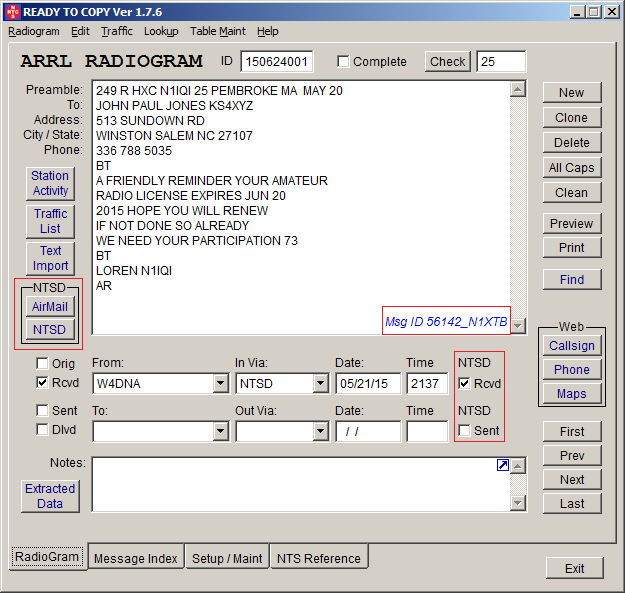This screenshot has height=593, width=625.
Task: Click the Exit button
Action: (574, 568)
